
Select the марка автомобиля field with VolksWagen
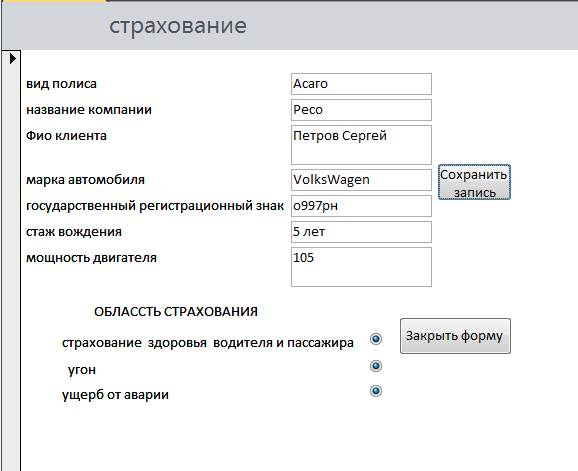click(x=361, y=180)
